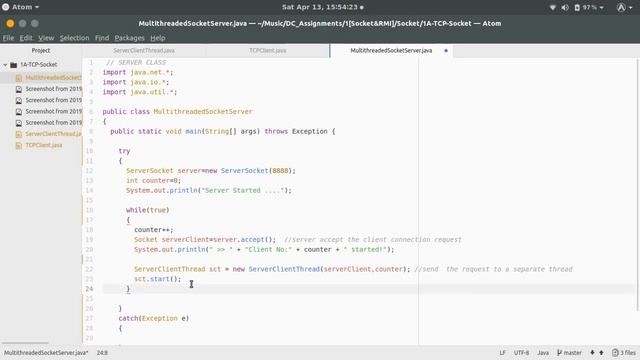
Task: Change the UTF-8 encoding selector
Action: [521, 353]
